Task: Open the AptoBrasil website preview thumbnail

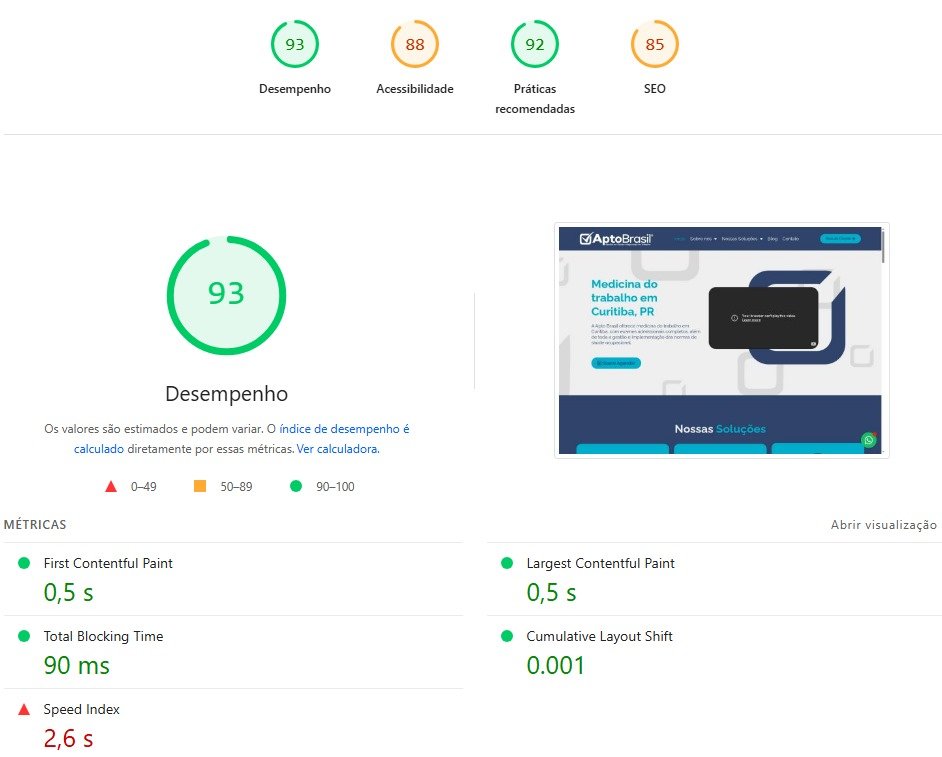Action: pos(723,340)
